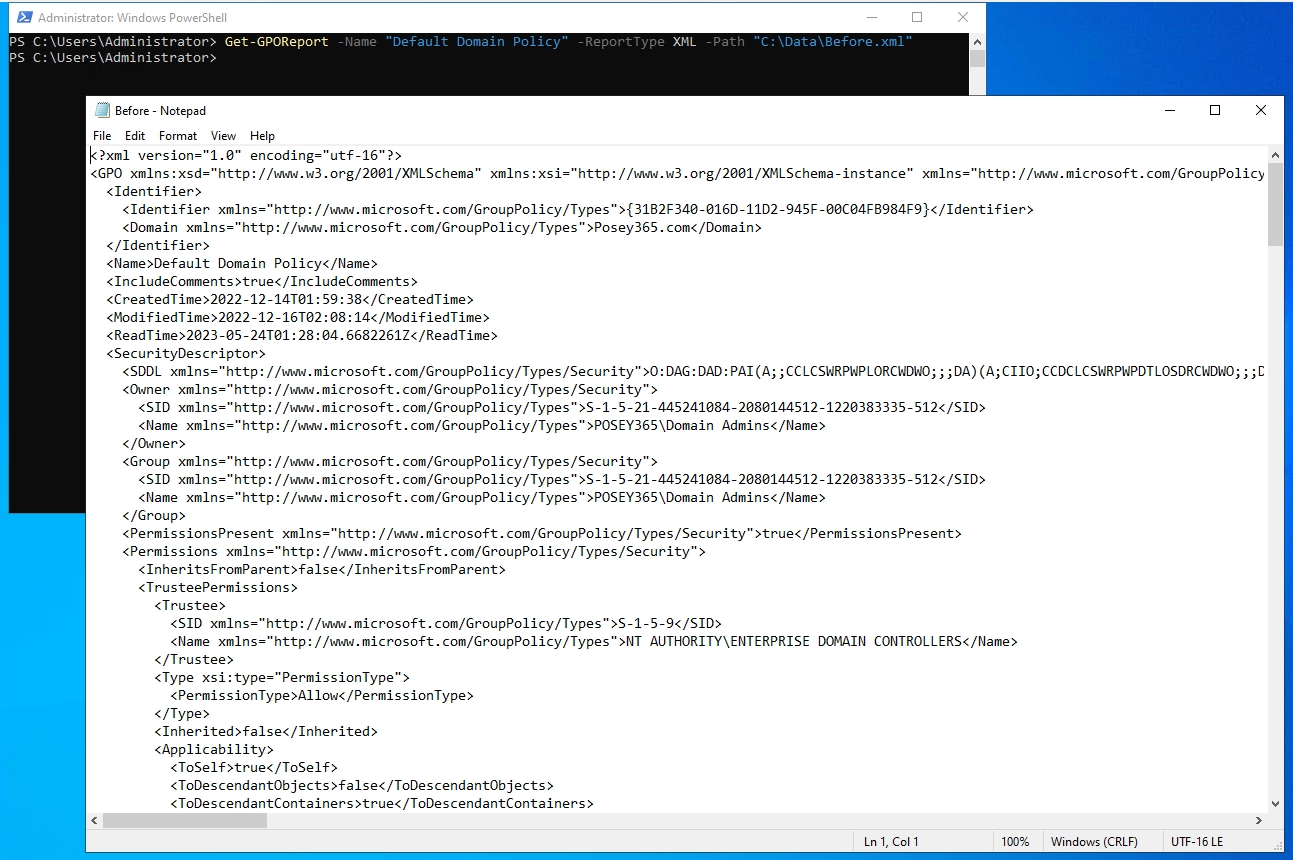Open the File menu
The image size is (1293, 860).
tap(101, 135)
